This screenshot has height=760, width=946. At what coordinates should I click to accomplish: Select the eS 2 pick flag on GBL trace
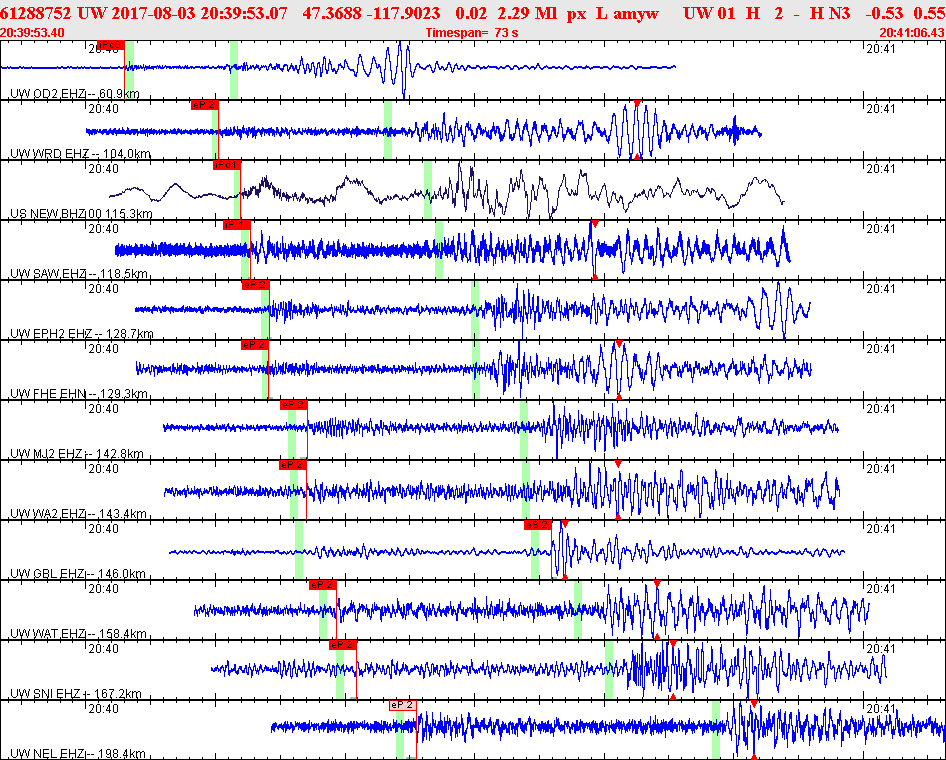click(538, 525)
